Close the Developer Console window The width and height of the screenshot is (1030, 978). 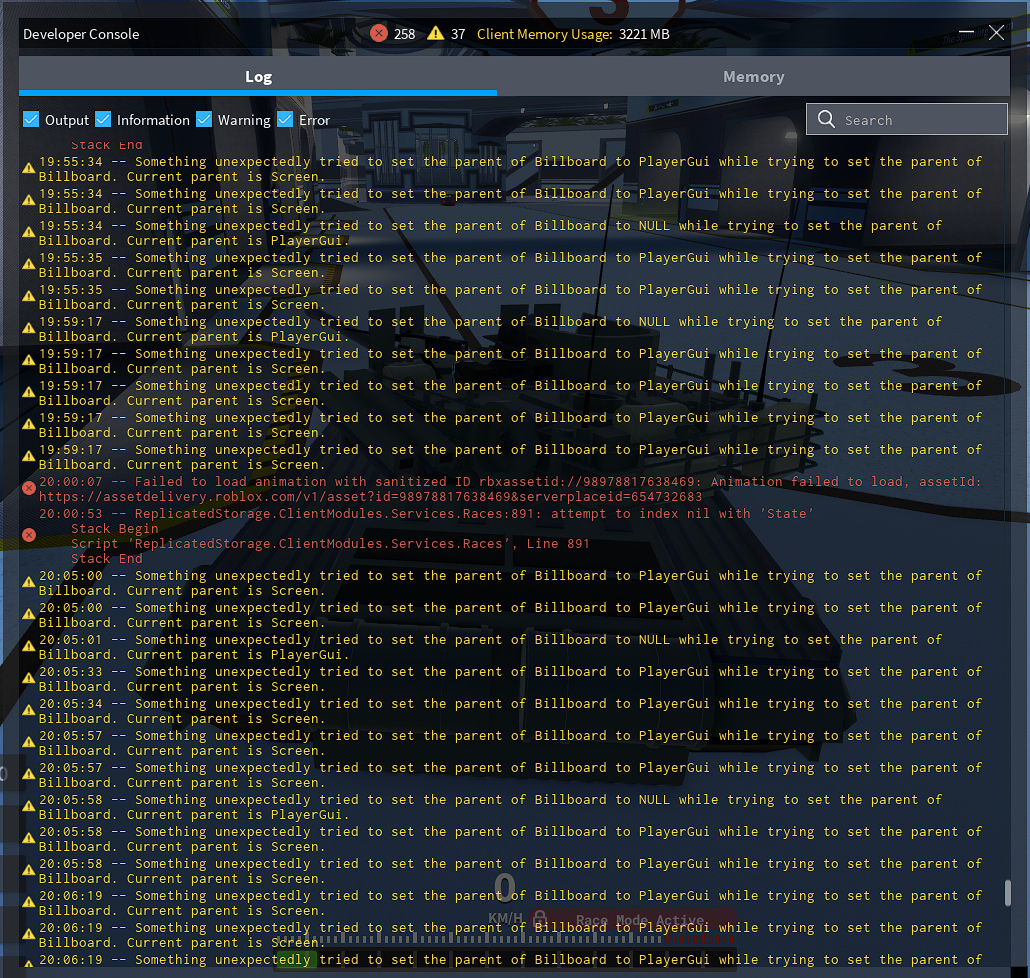click(x=996, y=33)
